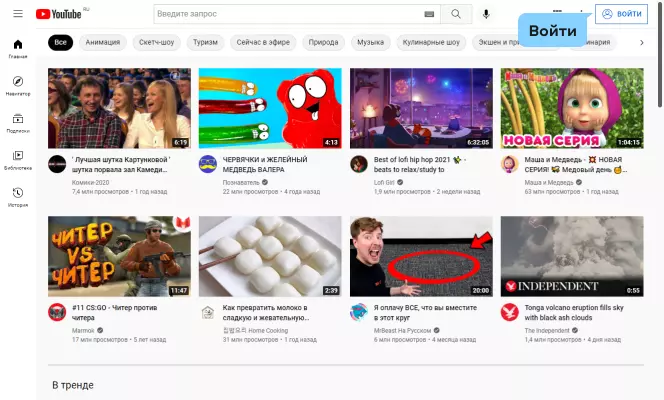The image size is (664, 400).
Task: Open Познаватель channel name
Action: coord(241,182)
